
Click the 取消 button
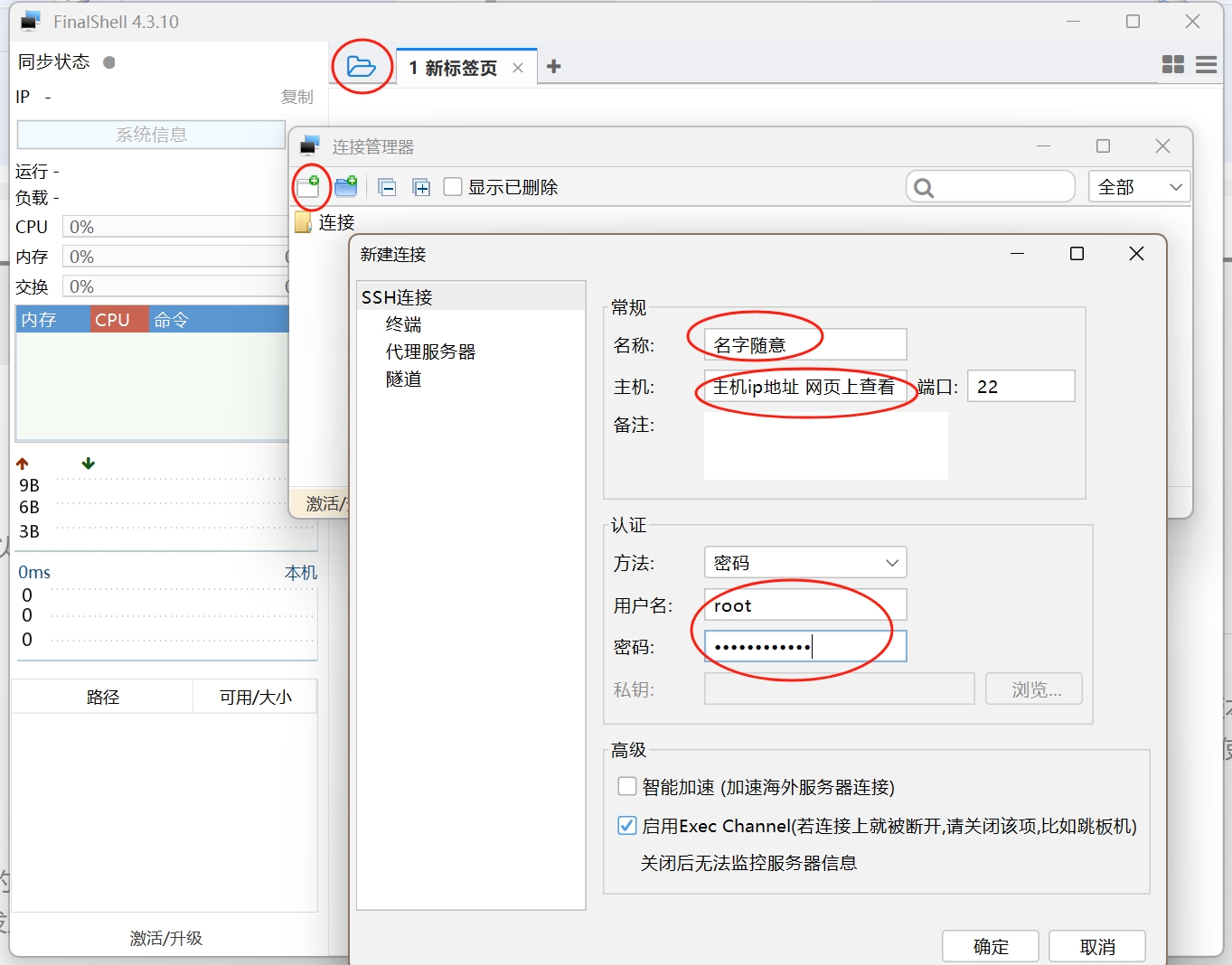point(1097,946)
